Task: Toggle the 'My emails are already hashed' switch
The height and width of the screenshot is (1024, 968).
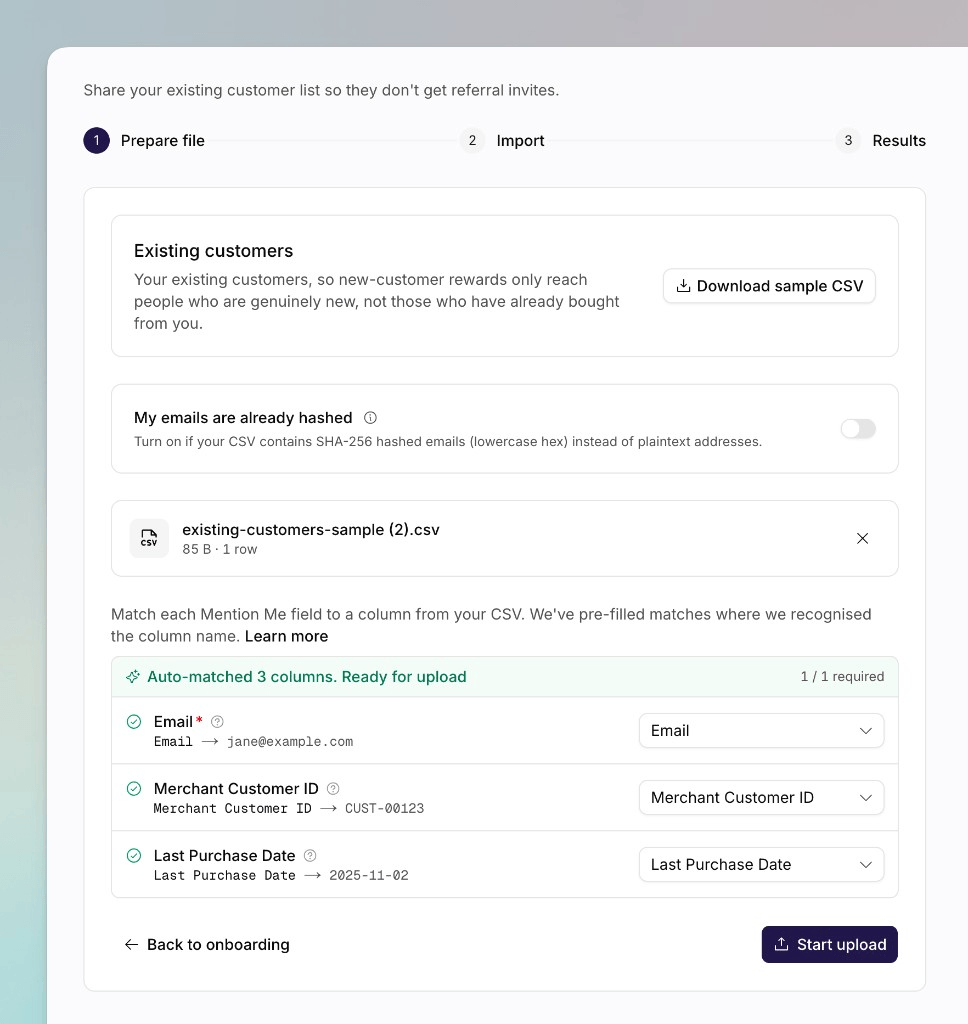Action: click(x=858, y=429)
